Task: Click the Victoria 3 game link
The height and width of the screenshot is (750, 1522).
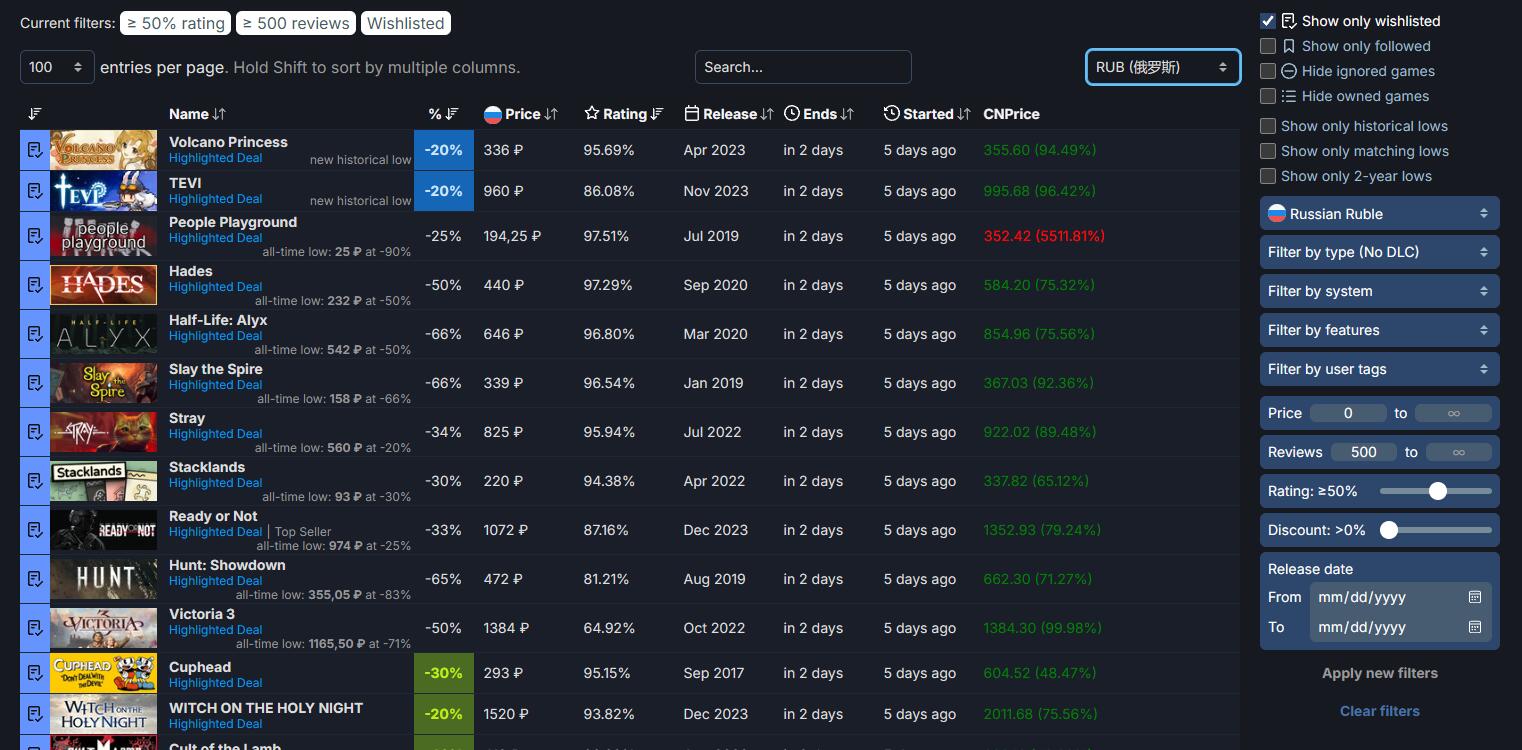Action: click(x=202, y=614)
